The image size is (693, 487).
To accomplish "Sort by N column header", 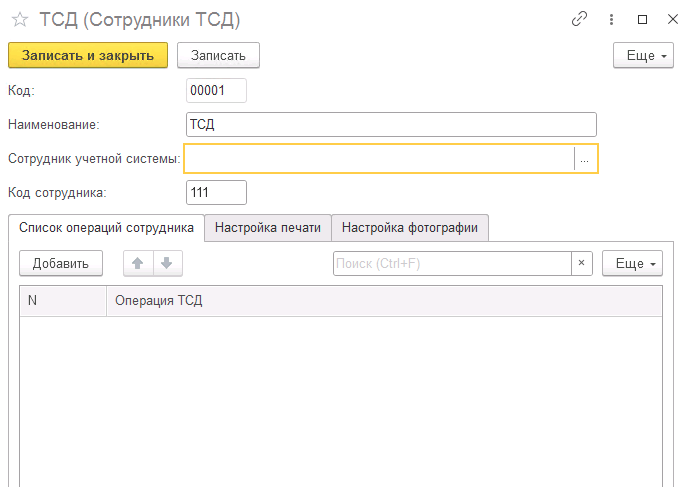I will pos(63,301).
